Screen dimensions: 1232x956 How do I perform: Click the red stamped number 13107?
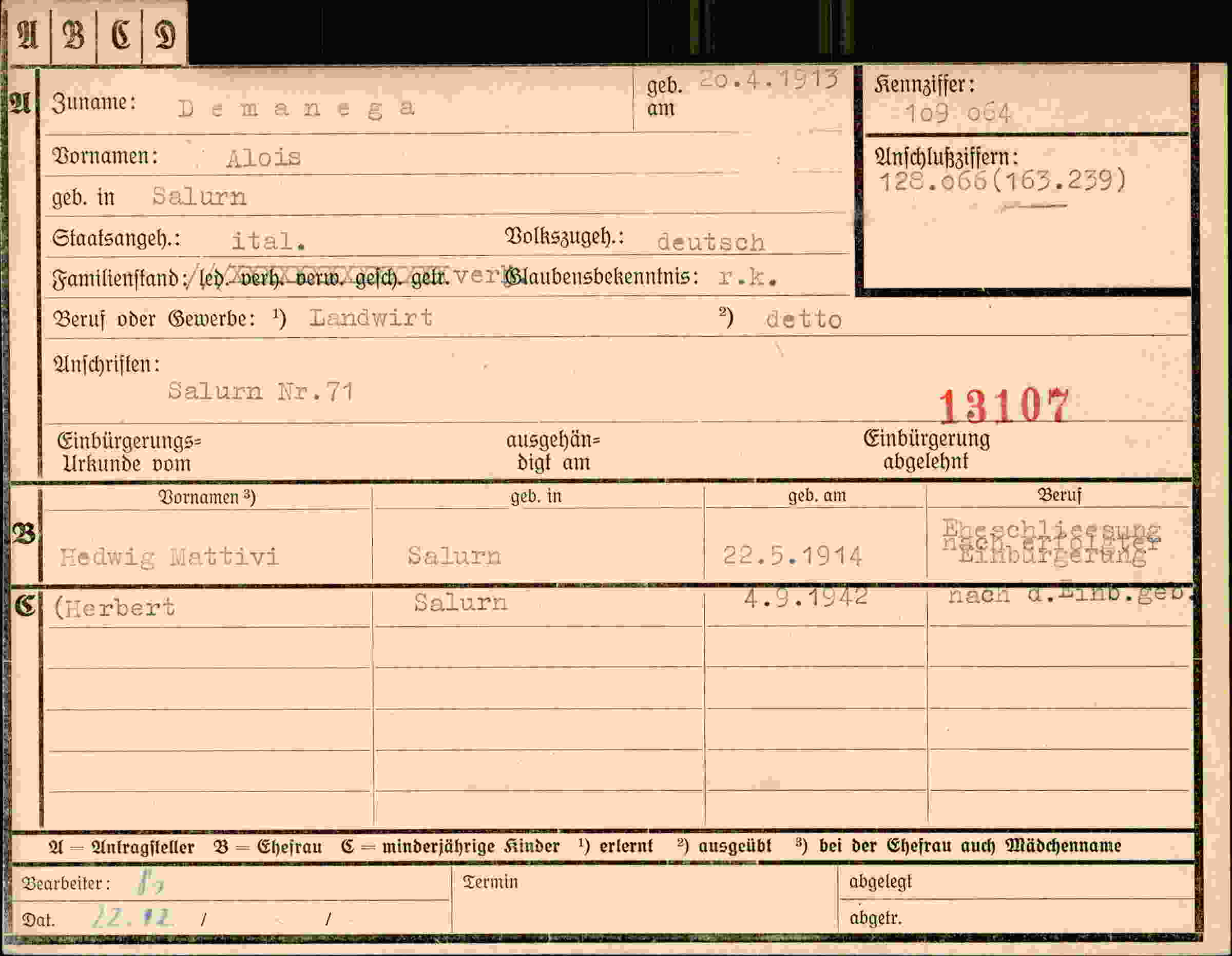(1004, 406)
